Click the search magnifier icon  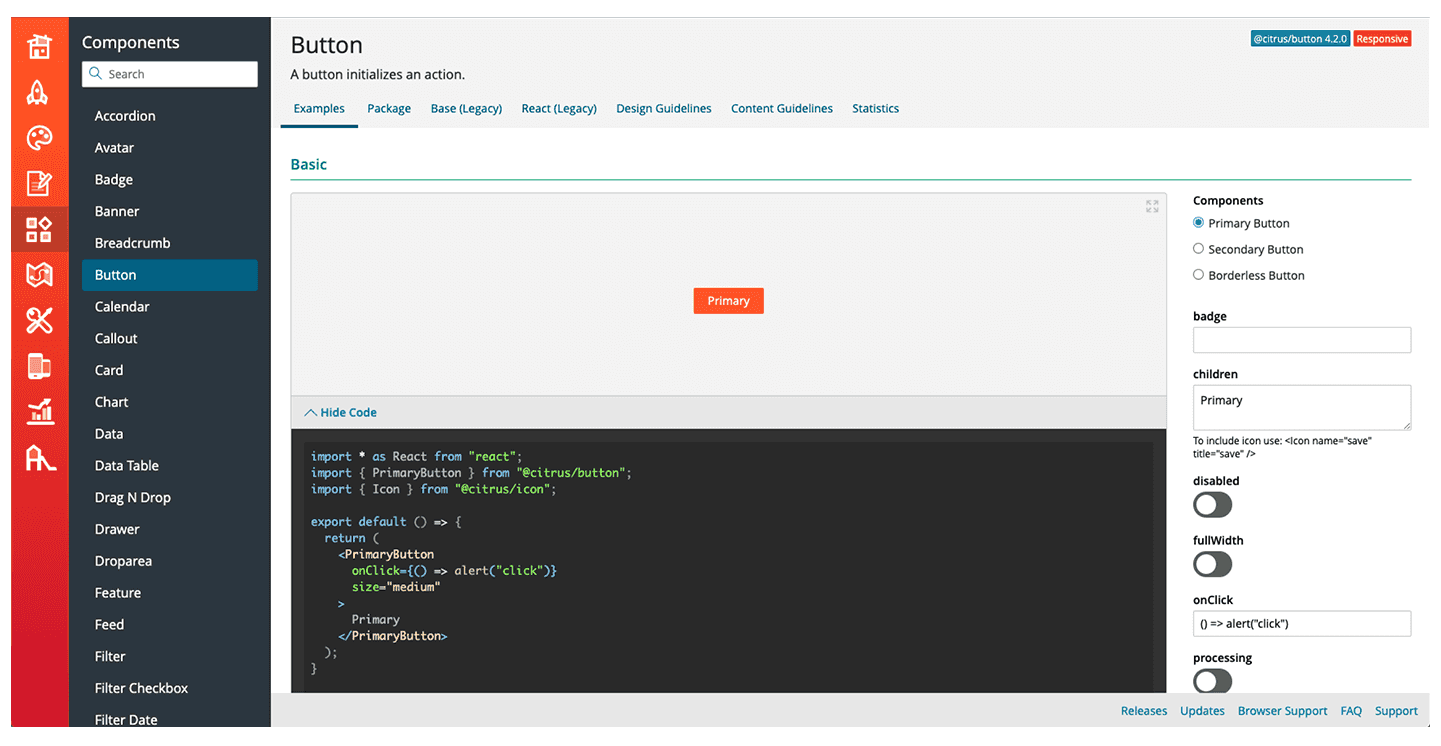pos(96,73)
